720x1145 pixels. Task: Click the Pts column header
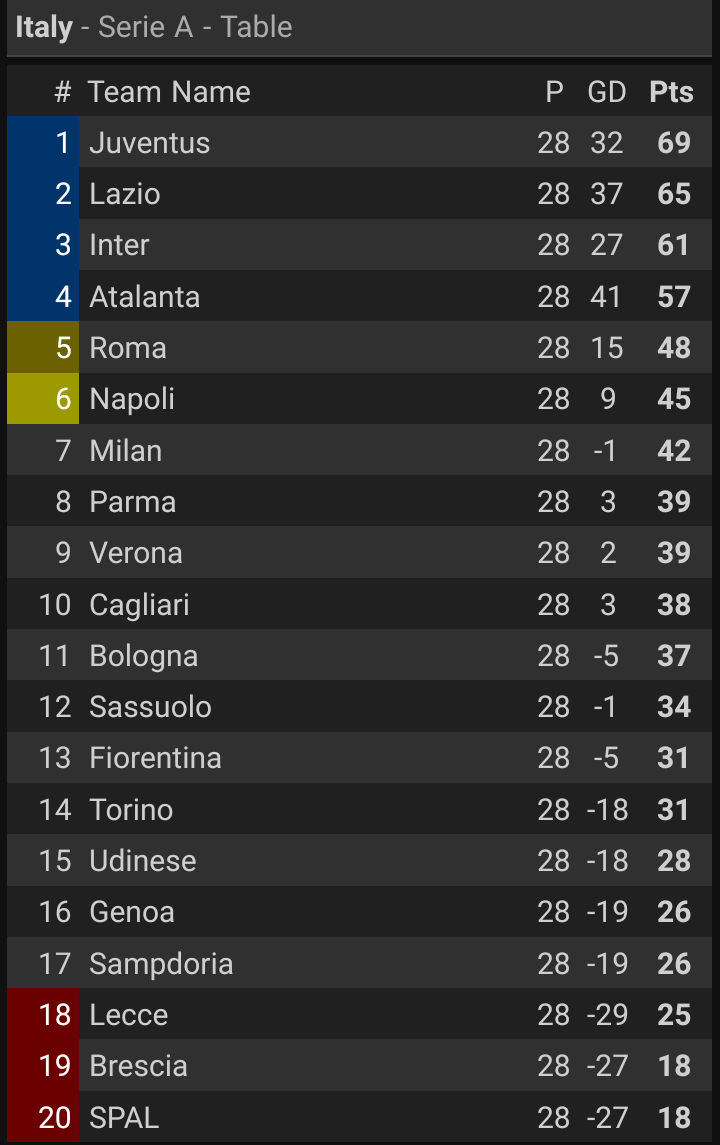[x=671, y=92]
